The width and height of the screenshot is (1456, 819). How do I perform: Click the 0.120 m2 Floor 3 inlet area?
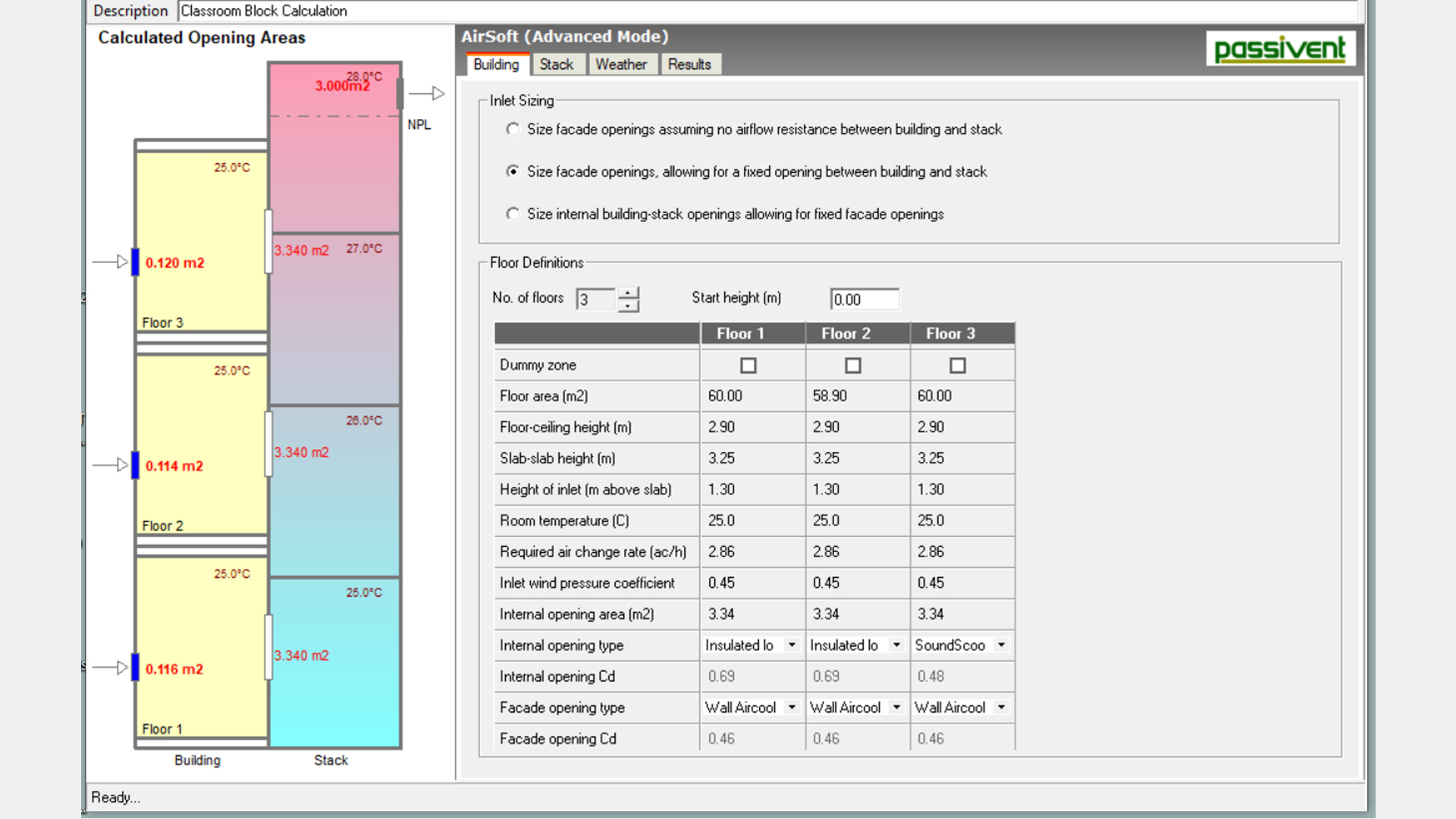tap(175, 262)
